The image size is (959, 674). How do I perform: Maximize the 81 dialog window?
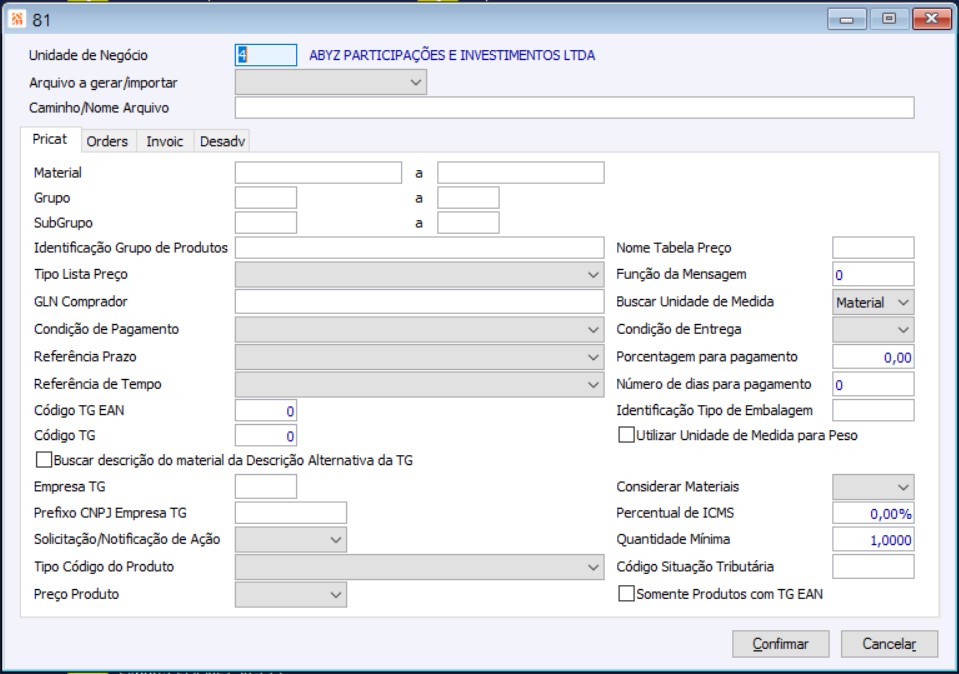point(888,19)
